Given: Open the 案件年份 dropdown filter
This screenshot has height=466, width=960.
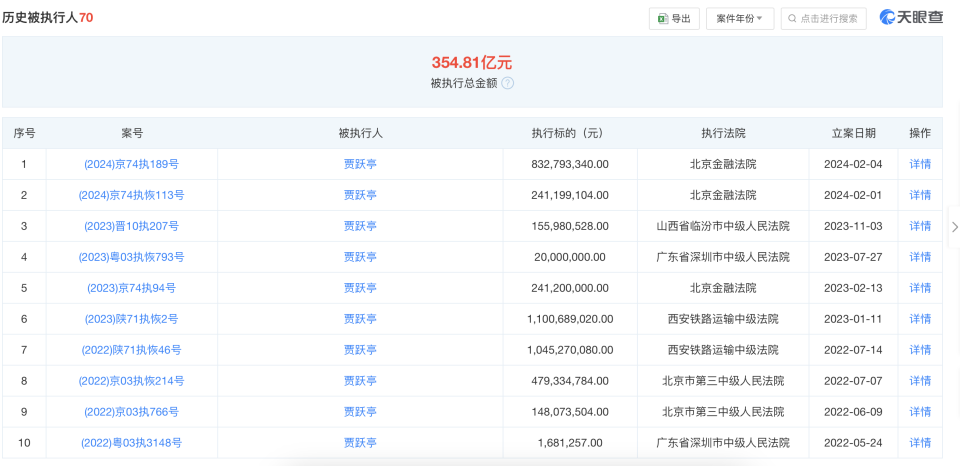Looking at the screenshot, I should coord(739,19).
